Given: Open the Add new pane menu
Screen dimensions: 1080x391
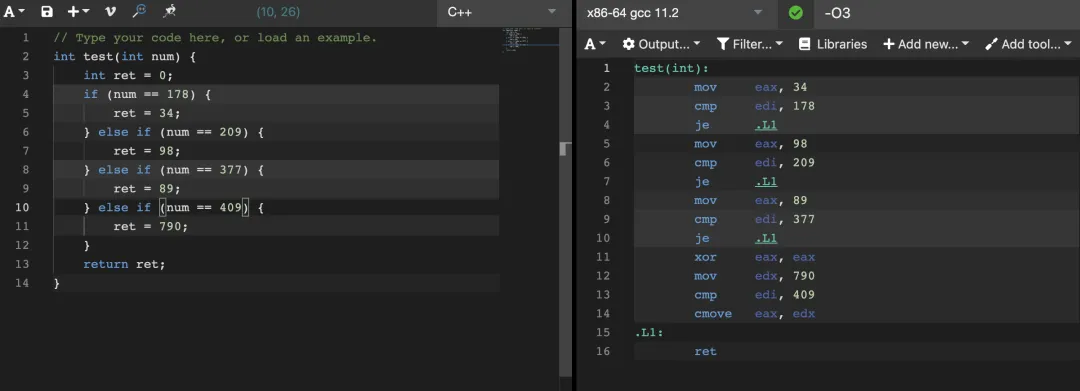Looking at the screenshot, I should point(926,44).
